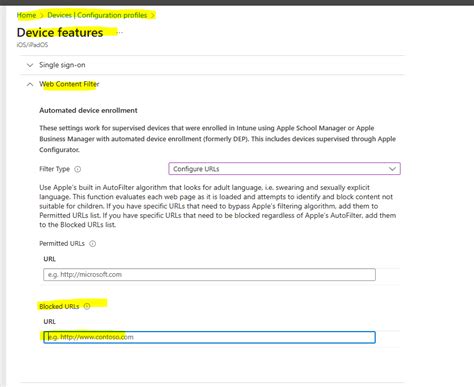Expand the Single sign-on chevron
The image size is (474, 387).
[x=30, y=65]
